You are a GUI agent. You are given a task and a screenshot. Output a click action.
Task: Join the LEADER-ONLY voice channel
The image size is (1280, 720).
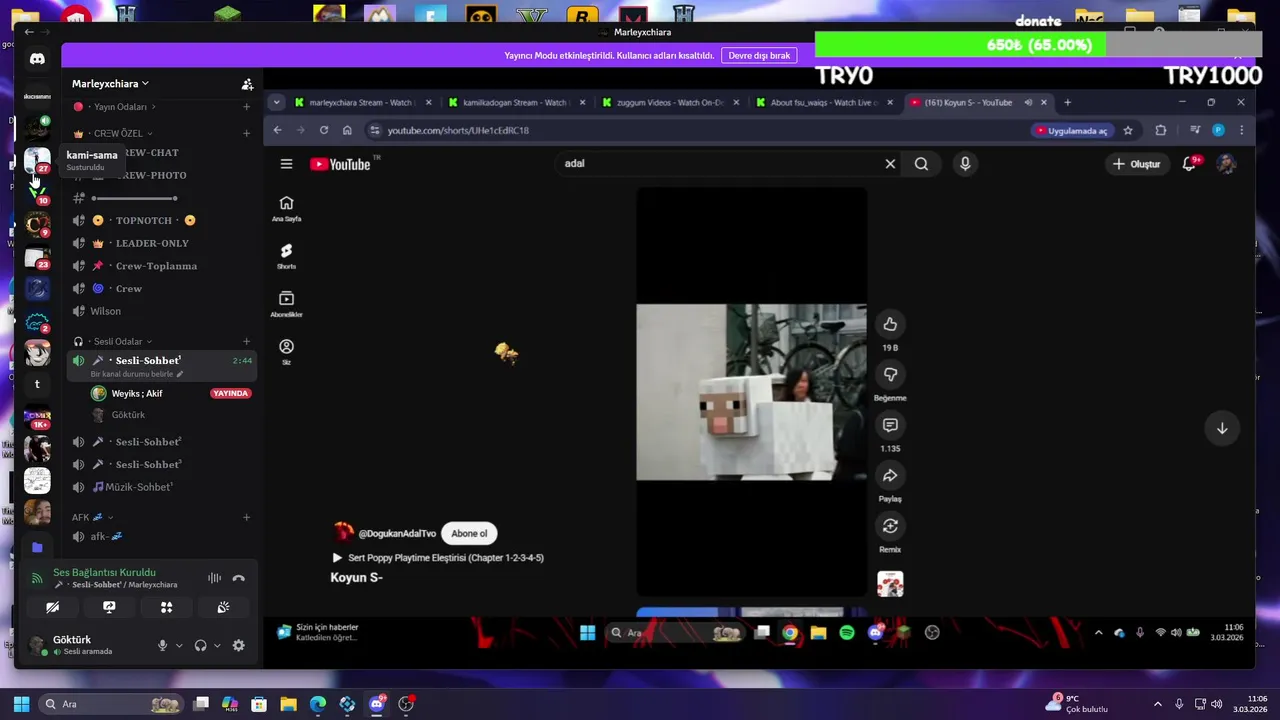pyautogui.click(x=162, y=243)
